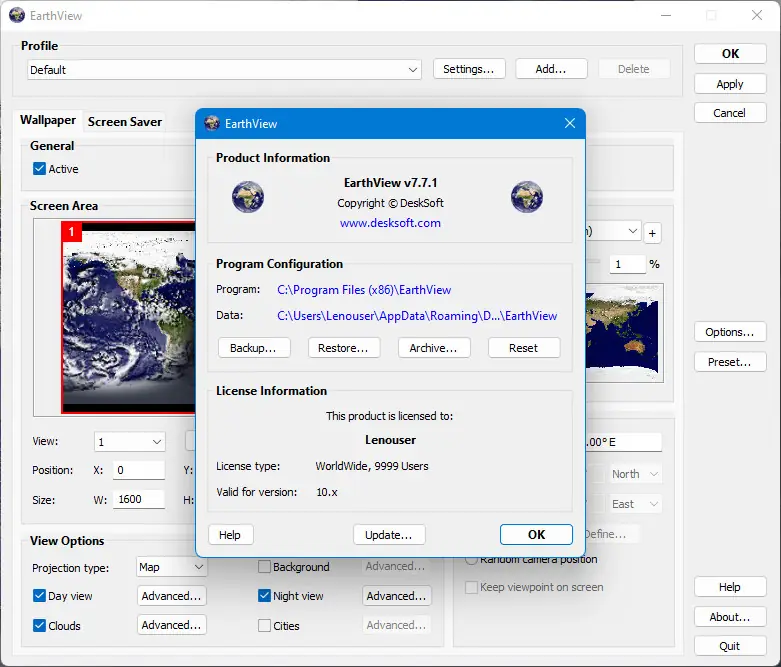
Task: Enable the Cities checkbox
Action: pyautogui.click(x=265, y=626)
